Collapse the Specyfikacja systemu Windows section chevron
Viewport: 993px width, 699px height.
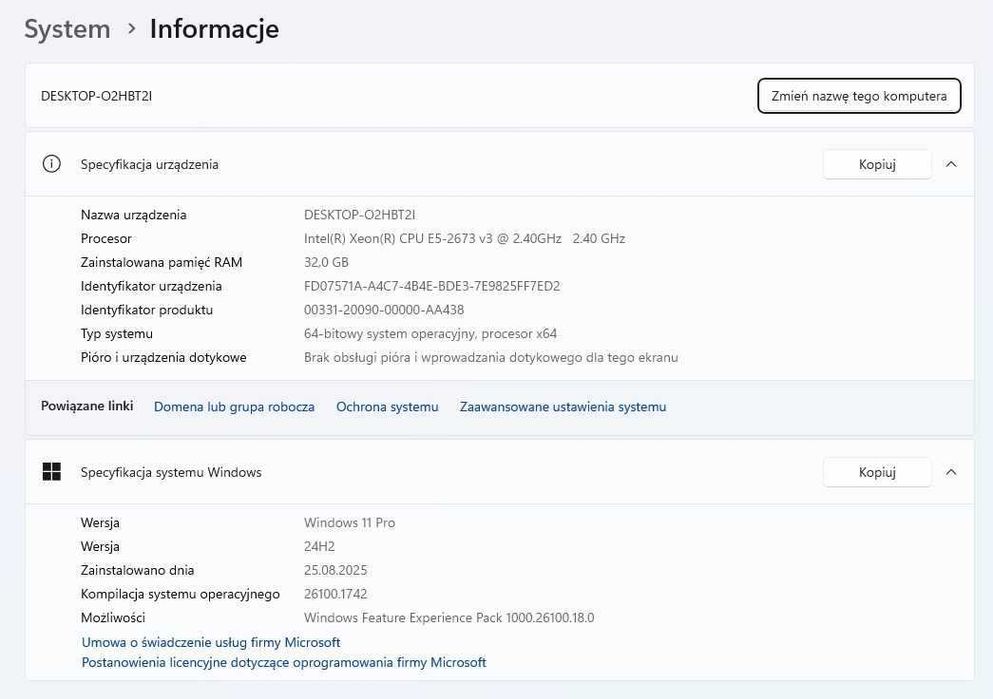pyautogui.click(x=951, y=472)
